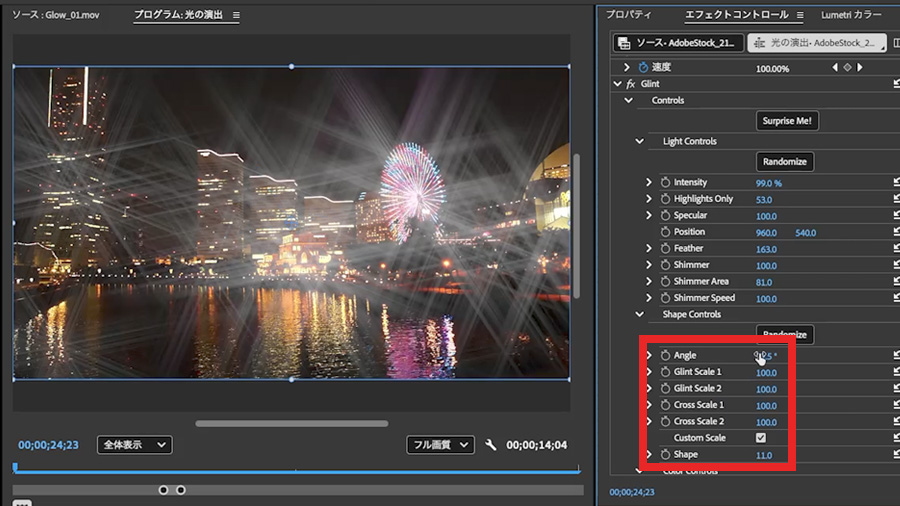Collapse the Shape Controls group
900x506 pixels.
639,314
